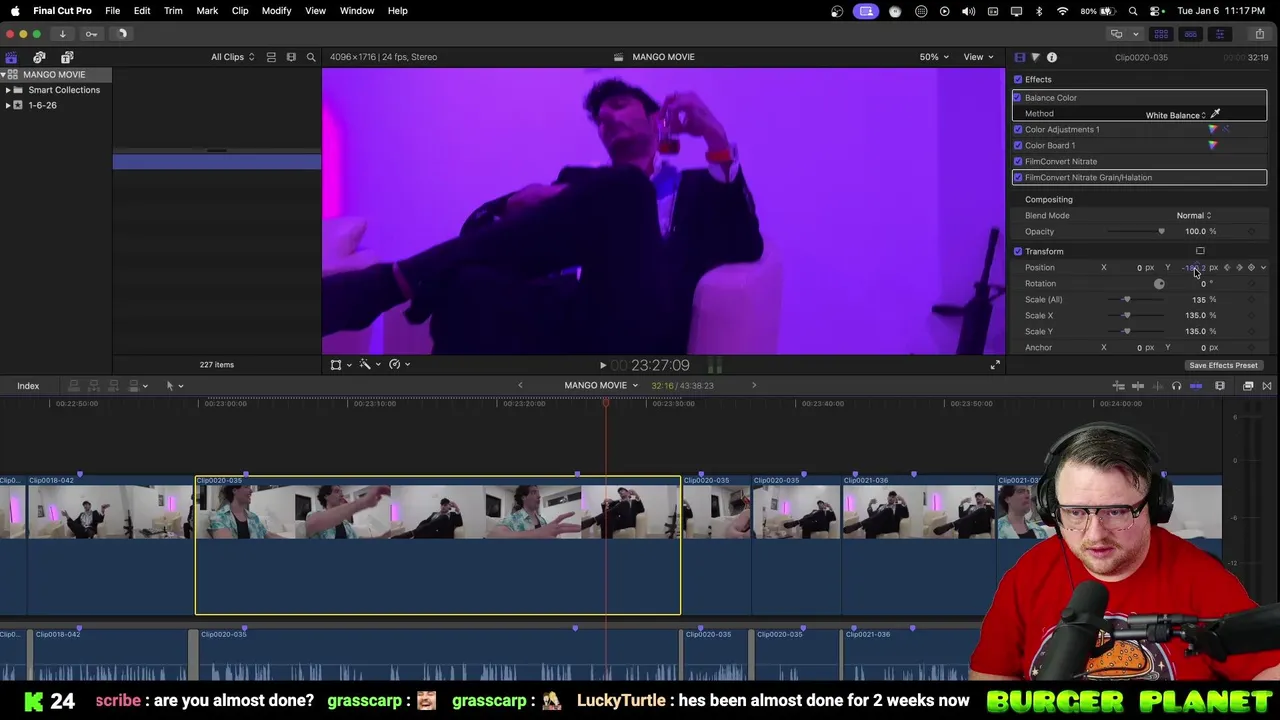Open the Modify menu
Screen dimensions: 1280x720
[276, 10]
